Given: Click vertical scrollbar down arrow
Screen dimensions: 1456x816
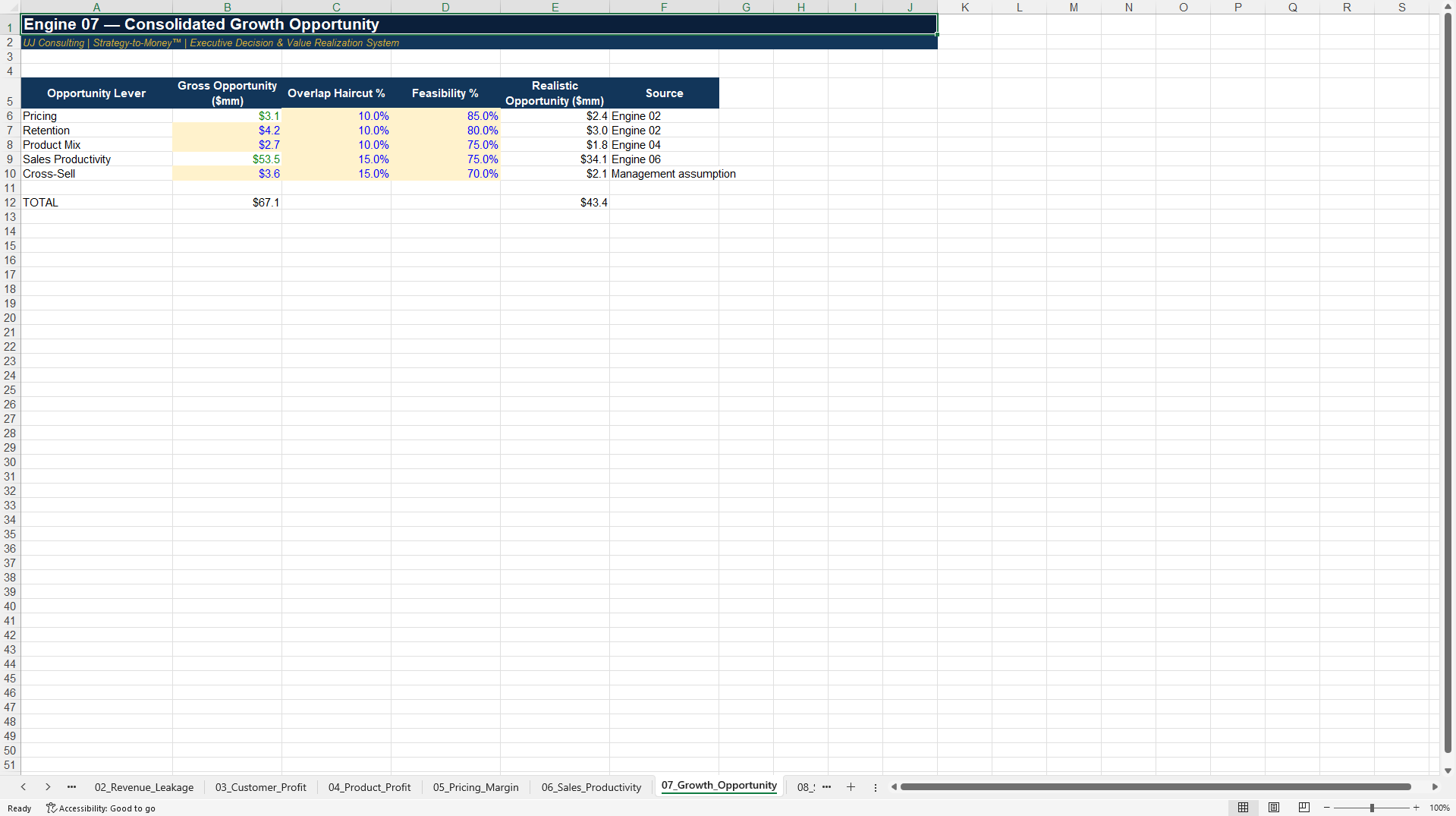Looking at the screenshot, I should pos(1448,770).
